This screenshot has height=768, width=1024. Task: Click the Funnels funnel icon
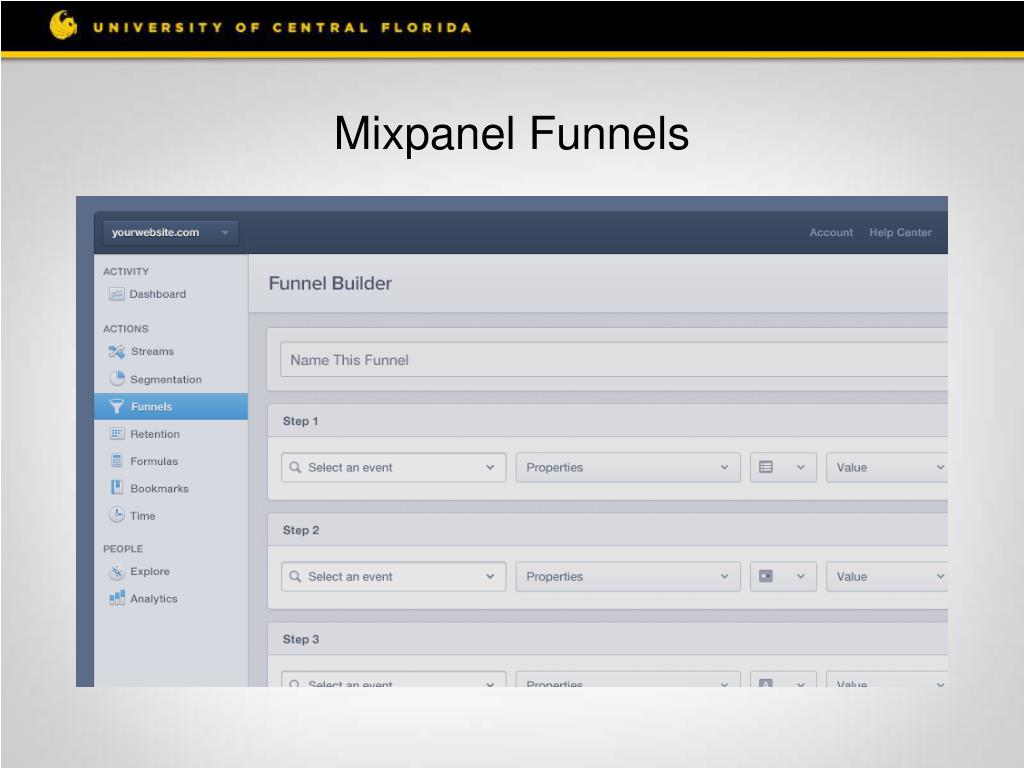(x=116, y=406)
